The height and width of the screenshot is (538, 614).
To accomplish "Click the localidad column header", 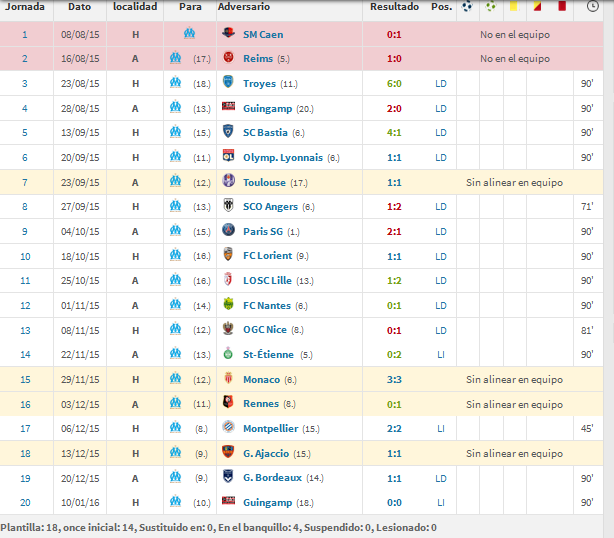I will [x=135, y=6].
